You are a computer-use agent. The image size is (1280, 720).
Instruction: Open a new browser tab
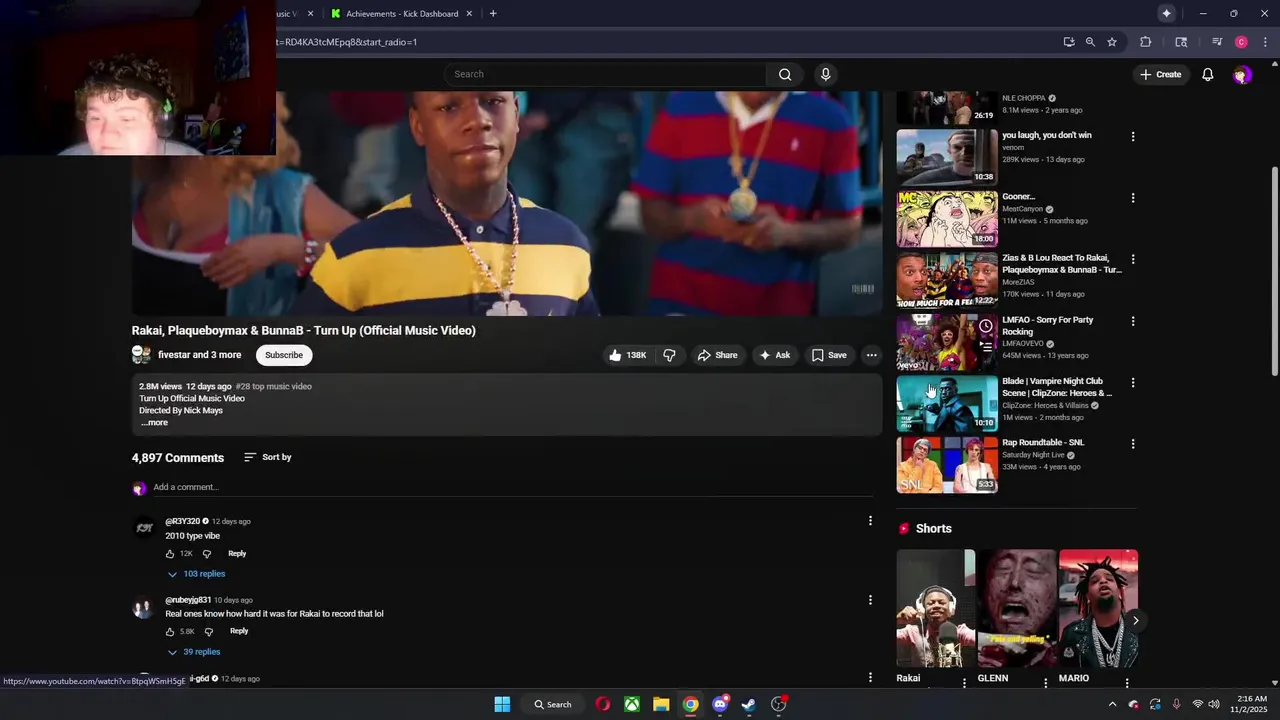pos(492,13)
